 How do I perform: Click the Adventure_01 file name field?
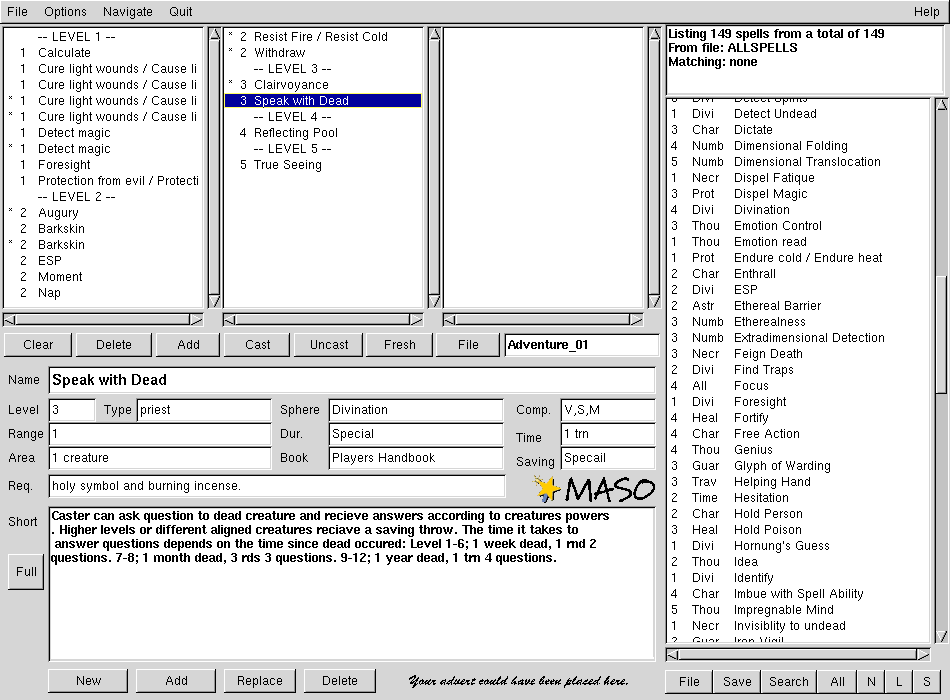coord(581,345)
